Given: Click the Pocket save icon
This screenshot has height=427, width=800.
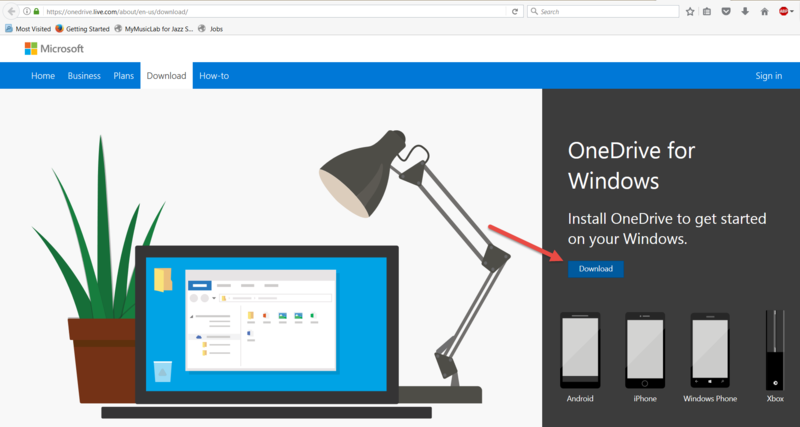Looking at the screenshot, I should (726, 11).
